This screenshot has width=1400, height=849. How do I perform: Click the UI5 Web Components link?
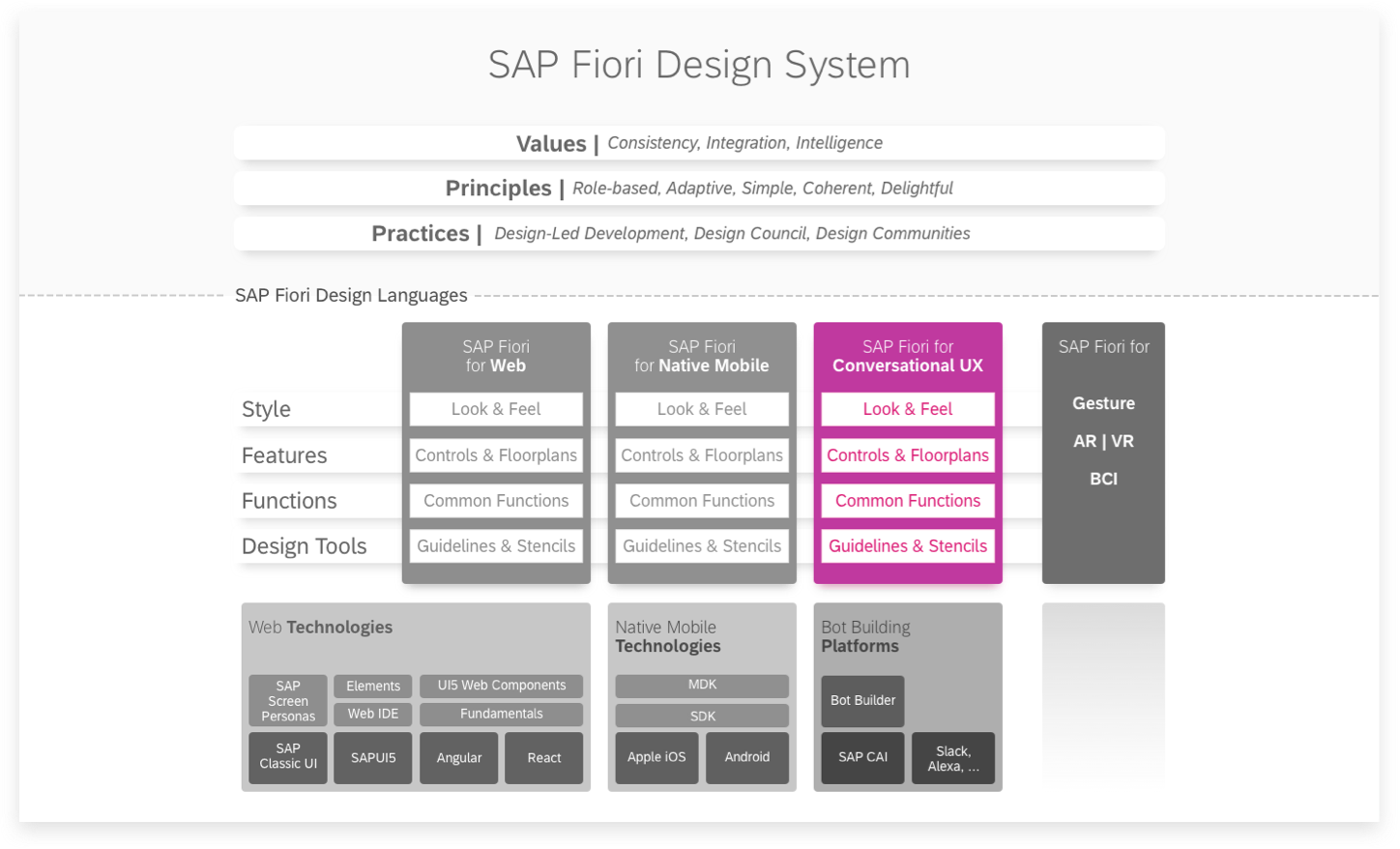tap(501, 686)
